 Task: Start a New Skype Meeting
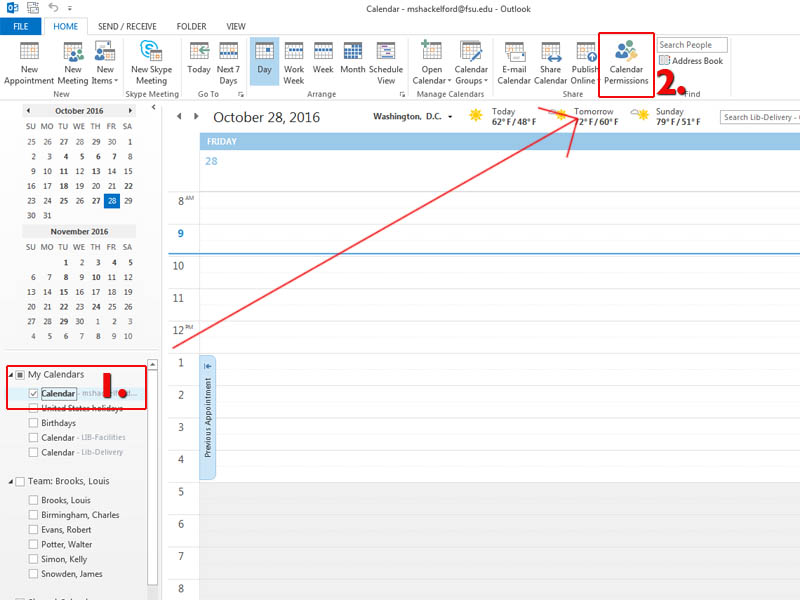(151, 63)
